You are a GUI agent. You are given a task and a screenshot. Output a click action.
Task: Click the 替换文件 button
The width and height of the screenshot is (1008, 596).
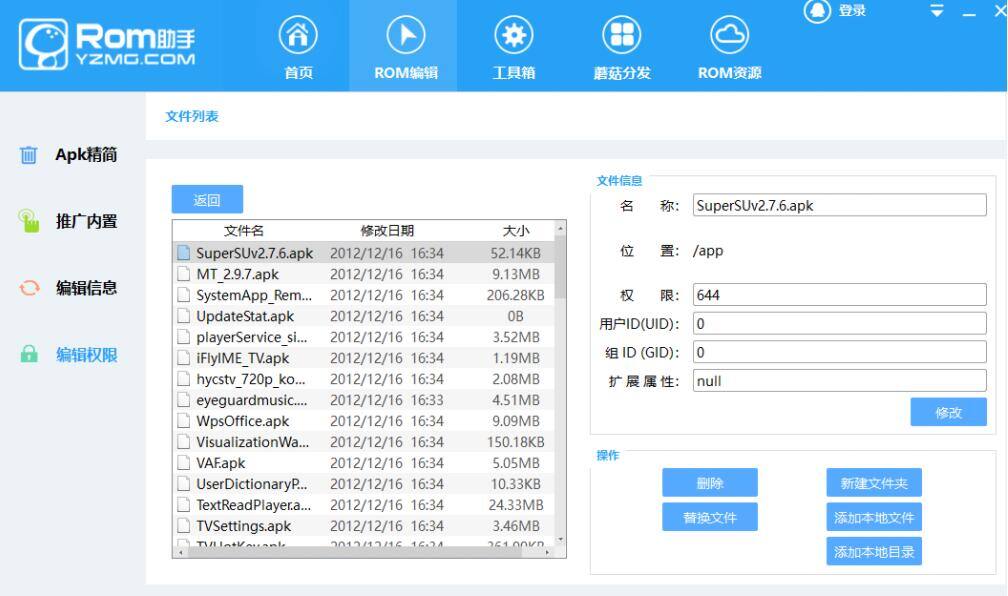click(710, 517)
